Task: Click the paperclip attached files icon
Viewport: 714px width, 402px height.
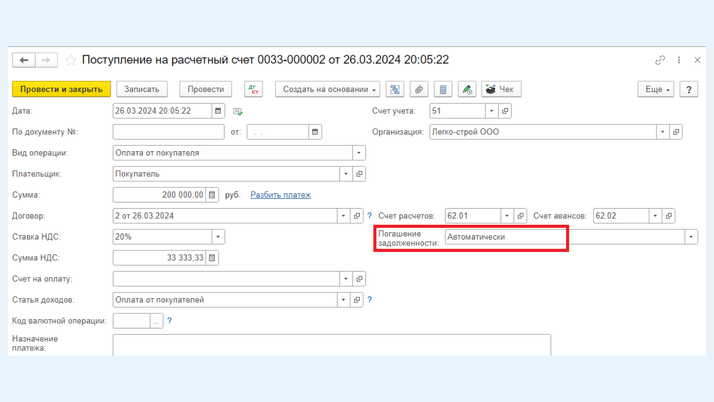Action: (419, 89)
